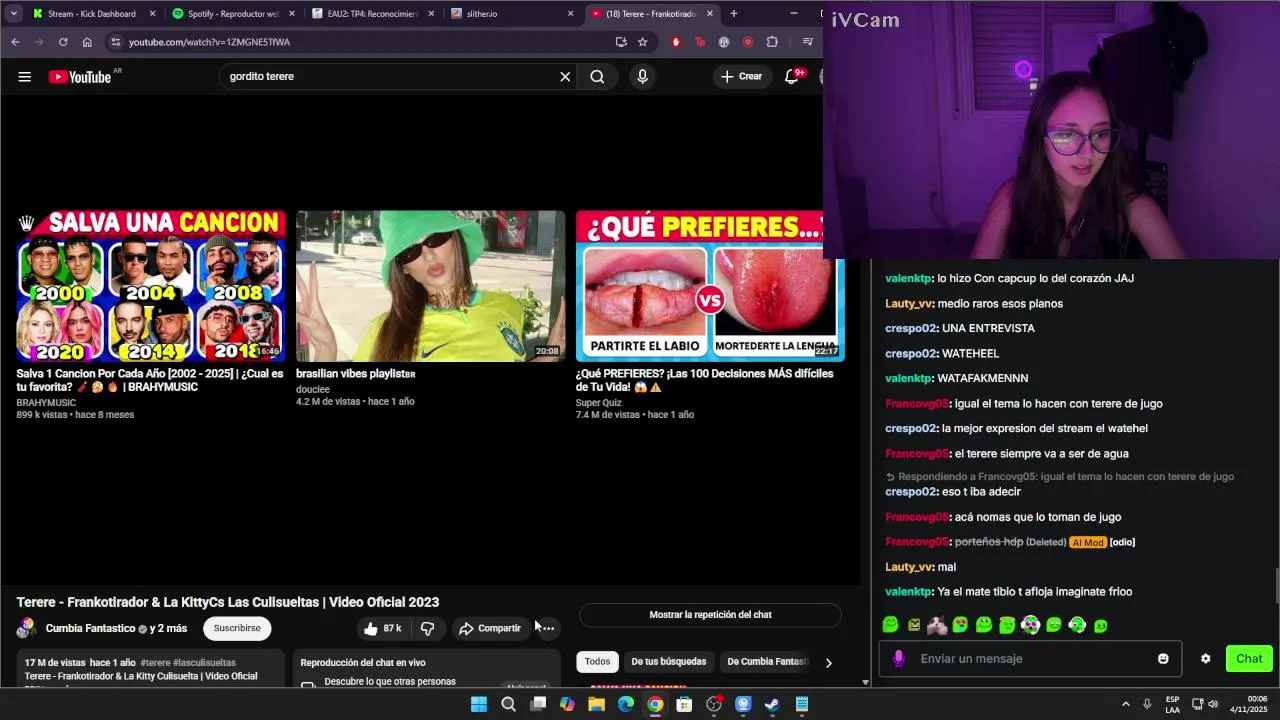Viewport: 1280px width, 720px height.
Task: Go back in the browser
Action: pos(15,42)
